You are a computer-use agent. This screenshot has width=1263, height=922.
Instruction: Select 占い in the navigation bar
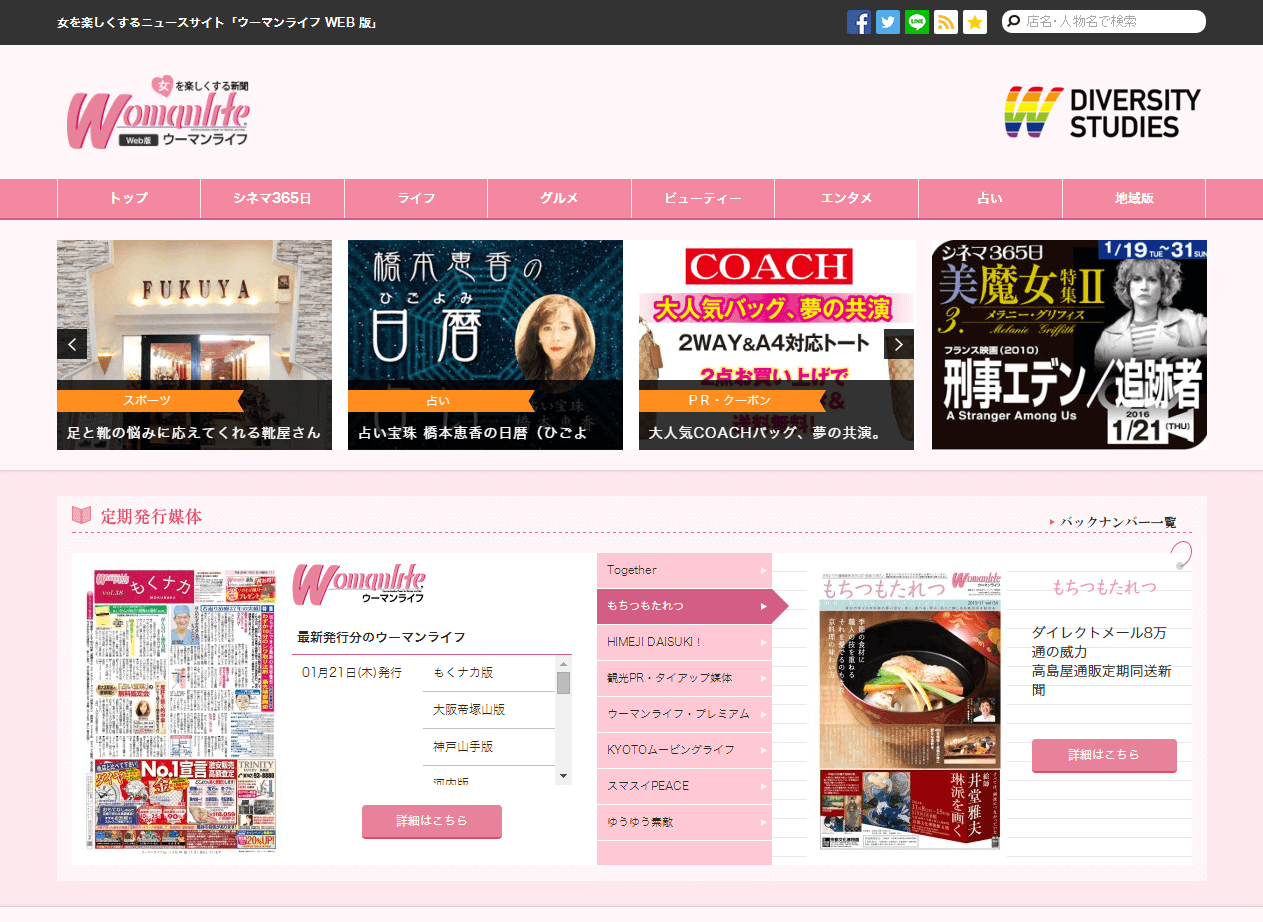990,198
